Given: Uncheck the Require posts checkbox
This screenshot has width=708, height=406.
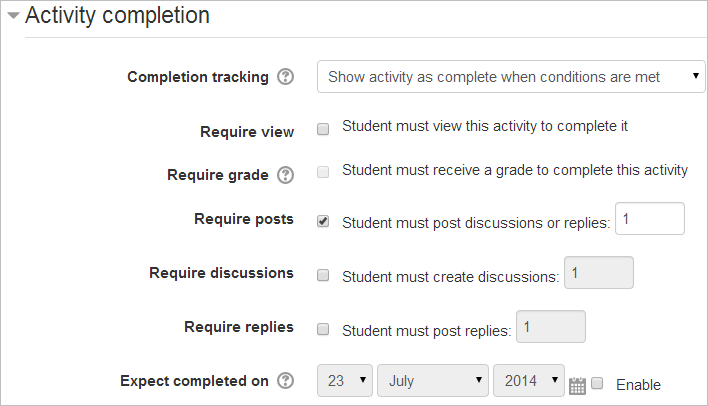Looking at the screenshot, I should coord(323,221).
